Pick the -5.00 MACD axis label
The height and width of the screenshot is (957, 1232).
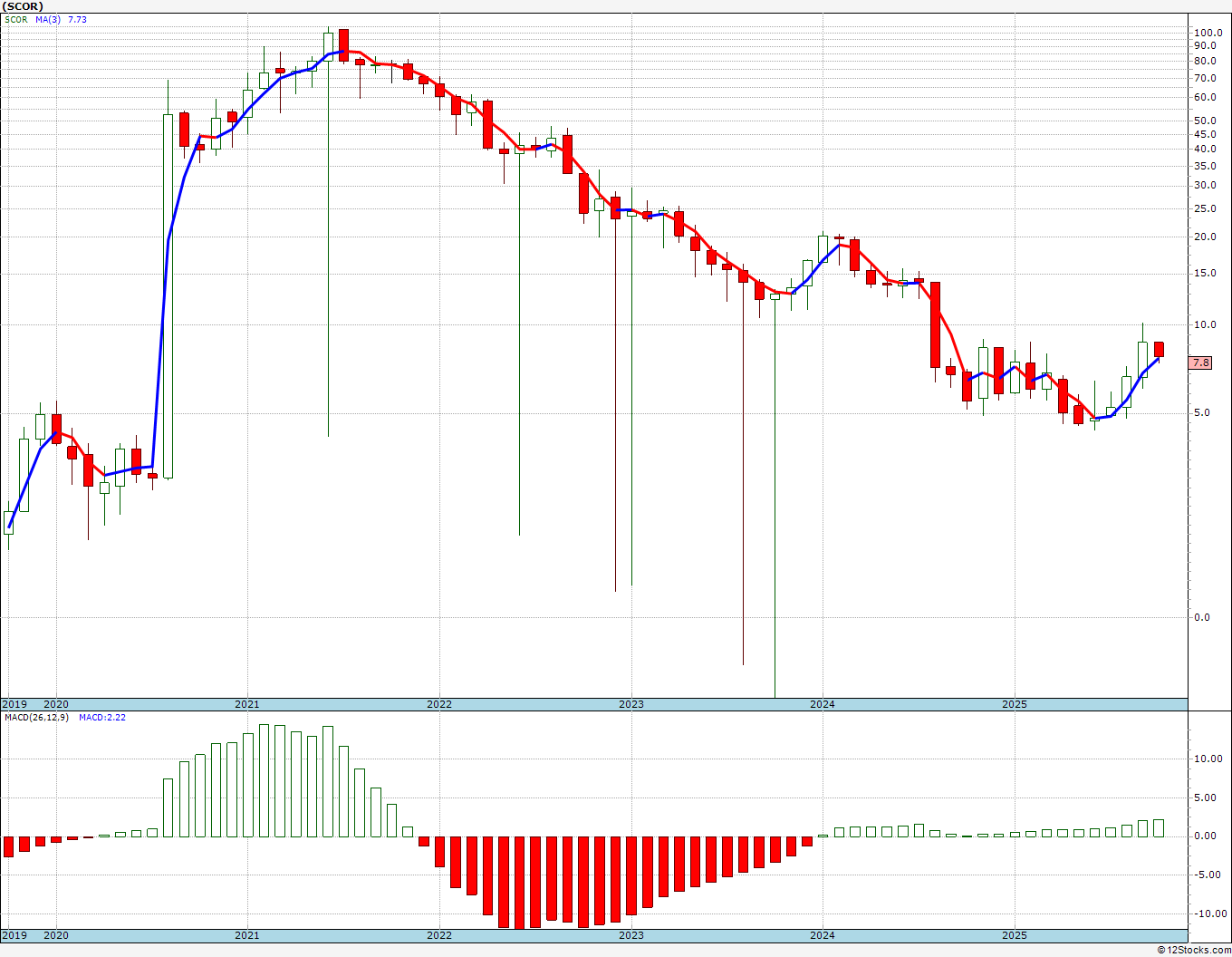click(x=1206, y=875)
